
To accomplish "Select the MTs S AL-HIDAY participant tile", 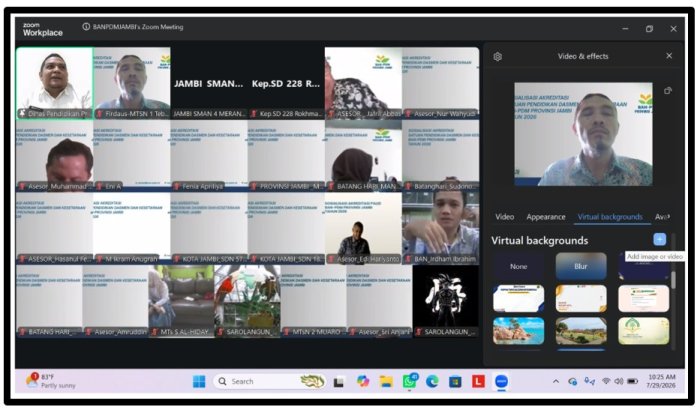I will pos(181,301).
